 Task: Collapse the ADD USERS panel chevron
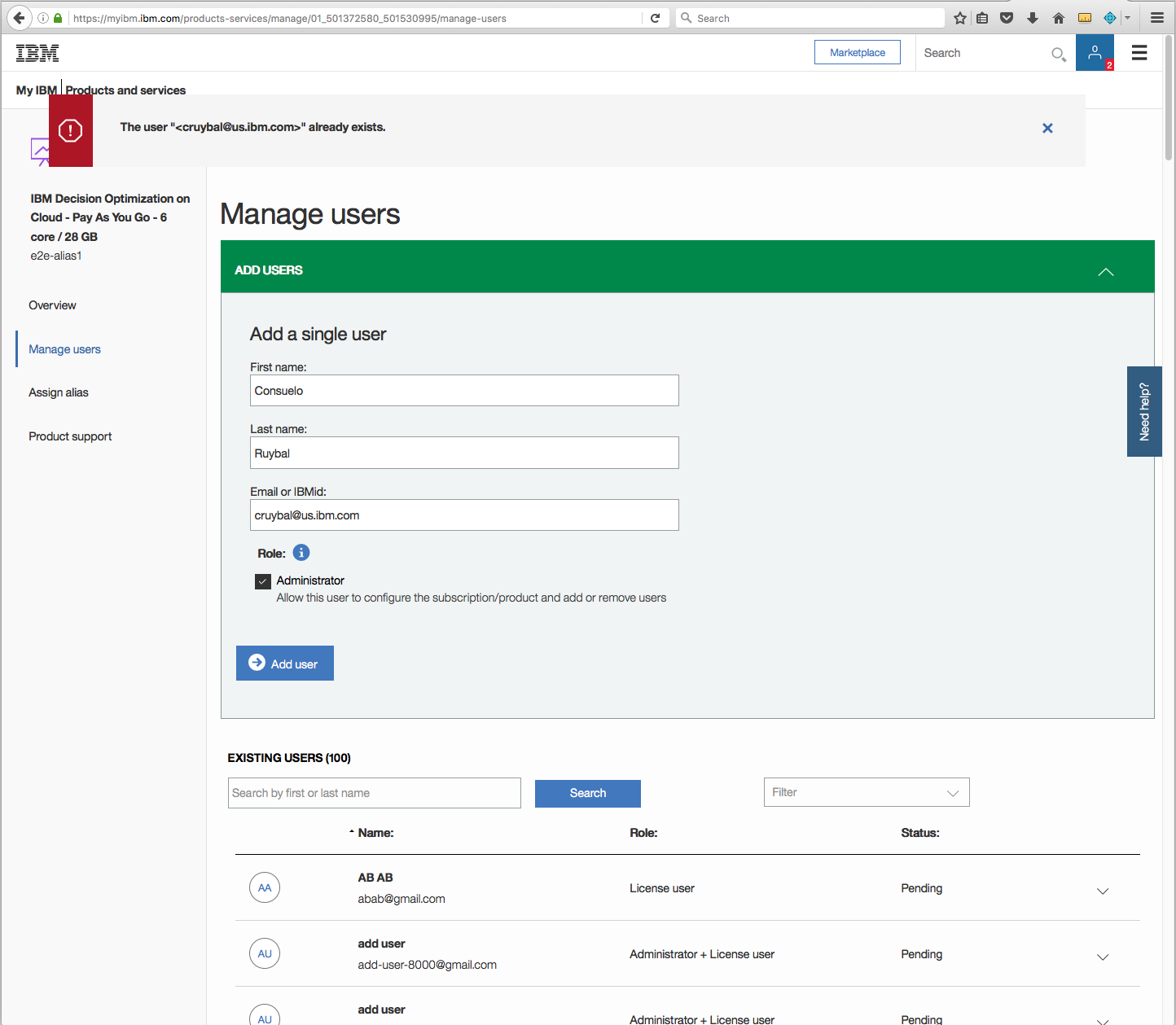[1105, 272]
